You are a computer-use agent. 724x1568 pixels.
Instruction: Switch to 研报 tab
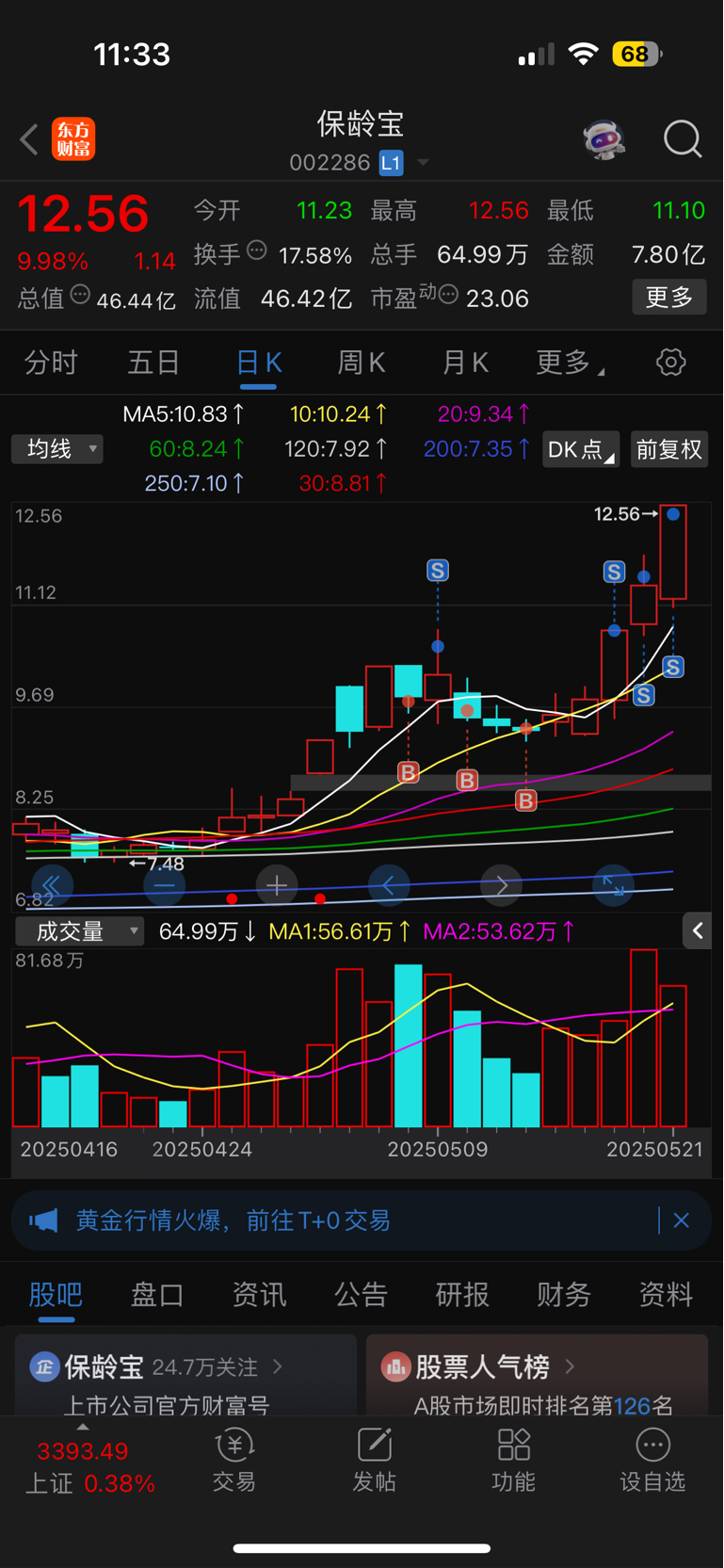462,1295
